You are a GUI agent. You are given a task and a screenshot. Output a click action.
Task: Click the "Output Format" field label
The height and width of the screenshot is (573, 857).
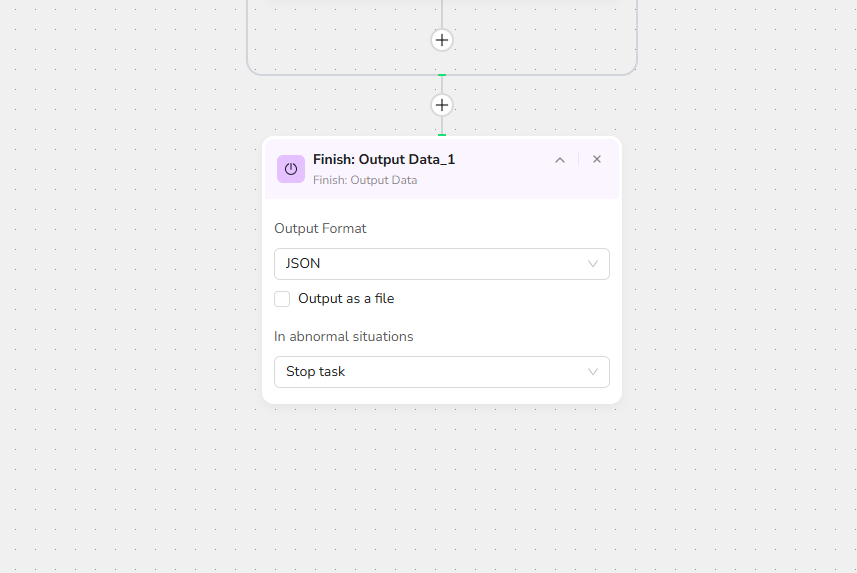coord(320,229)
